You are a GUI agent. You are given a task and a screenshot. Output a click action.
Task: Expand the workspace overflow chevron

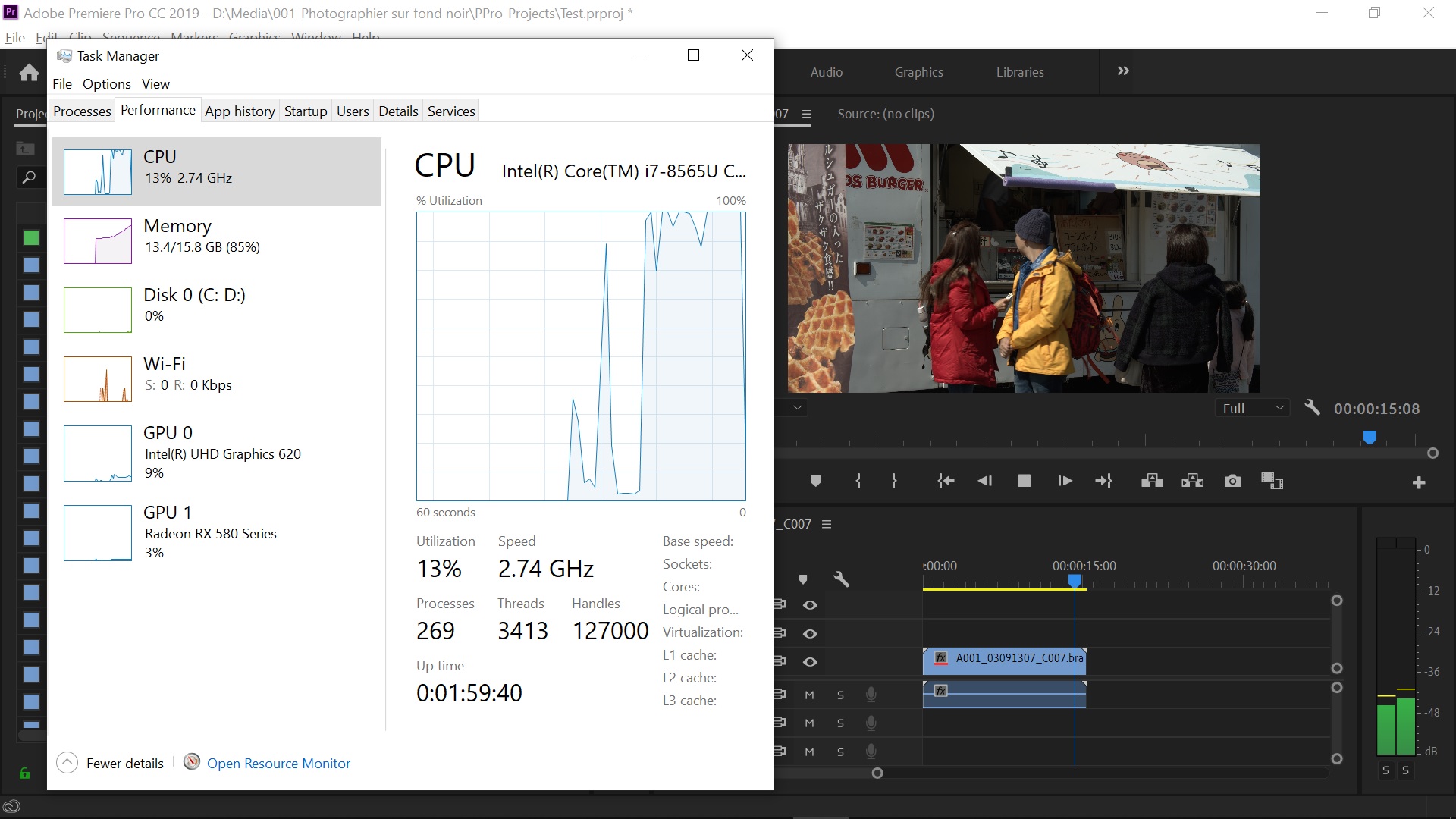pos(1122,71)
